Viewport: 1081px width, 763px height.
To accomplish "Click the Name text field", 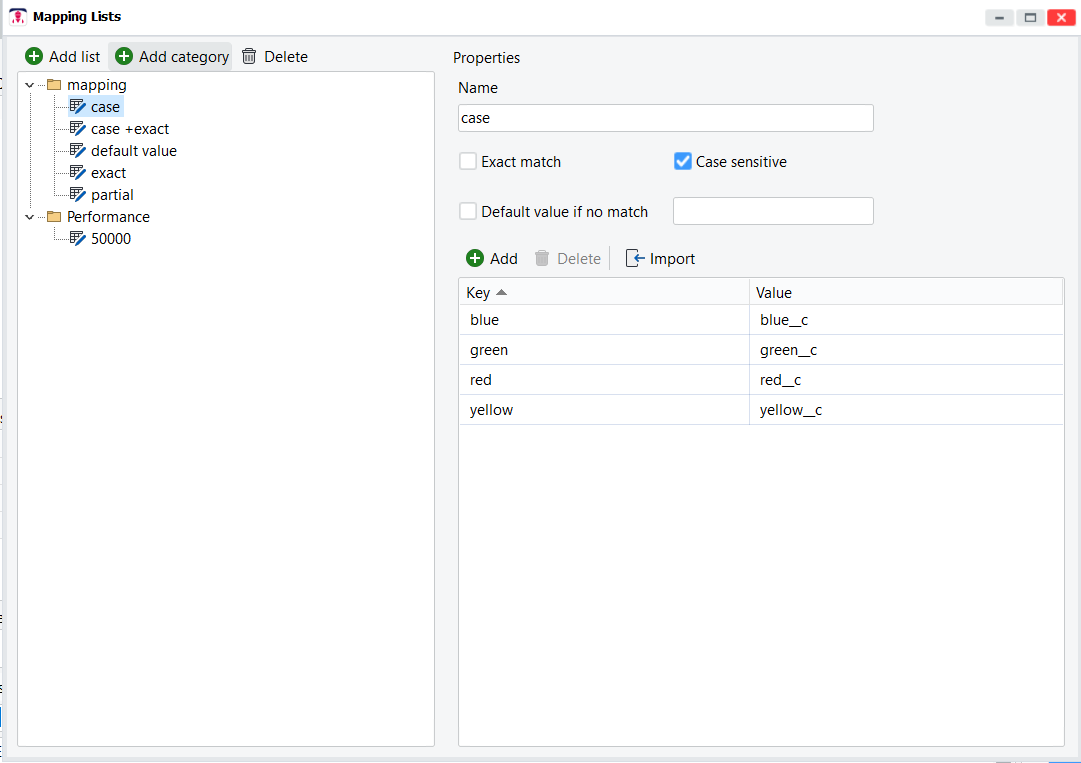I will click(x=665, y=118).
